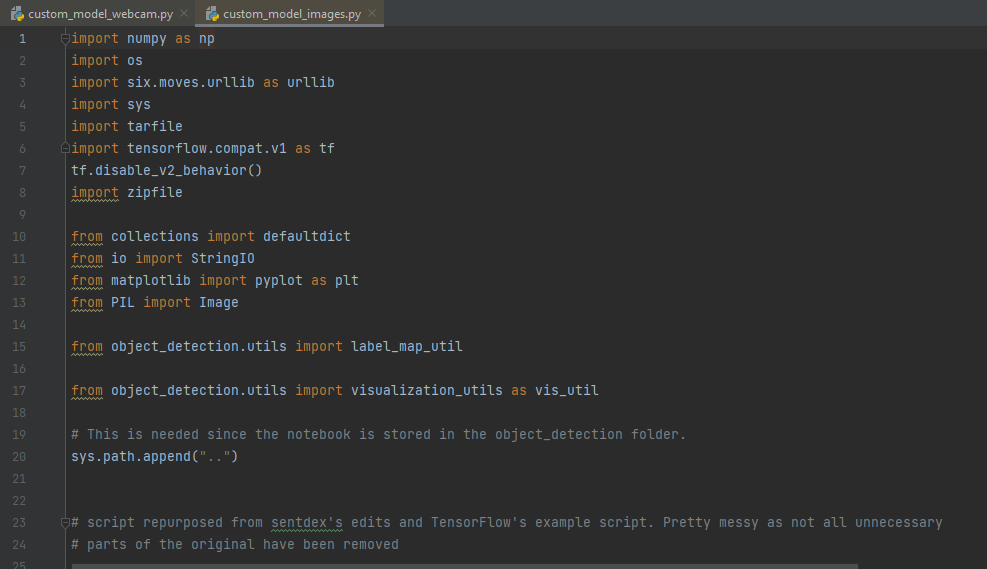The image size is (987, 569).
Task: Click 'os' module name on line 2
Action: click(135, 61)
